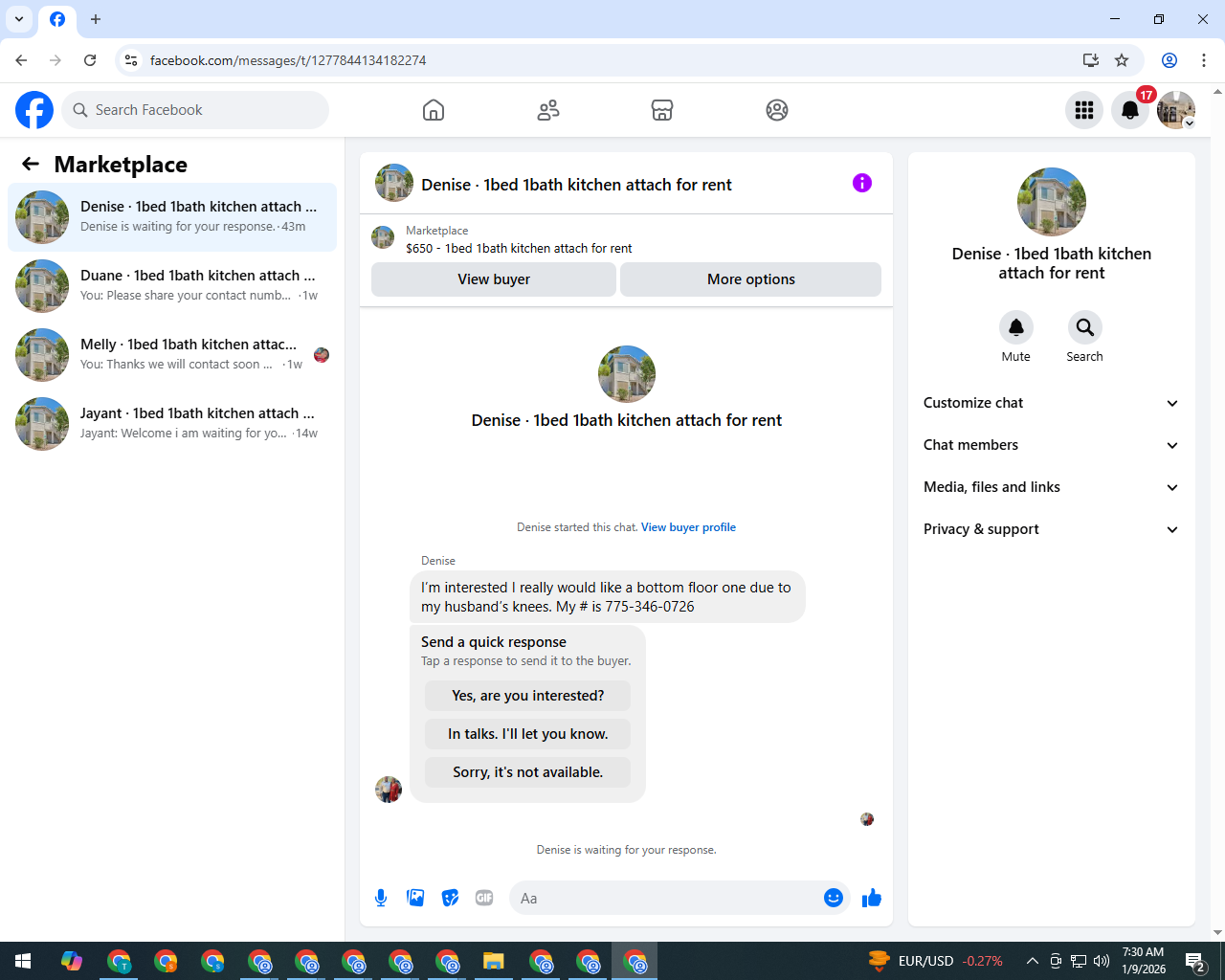
Task: Open conversation information purple icon
Action: (862, 183)
